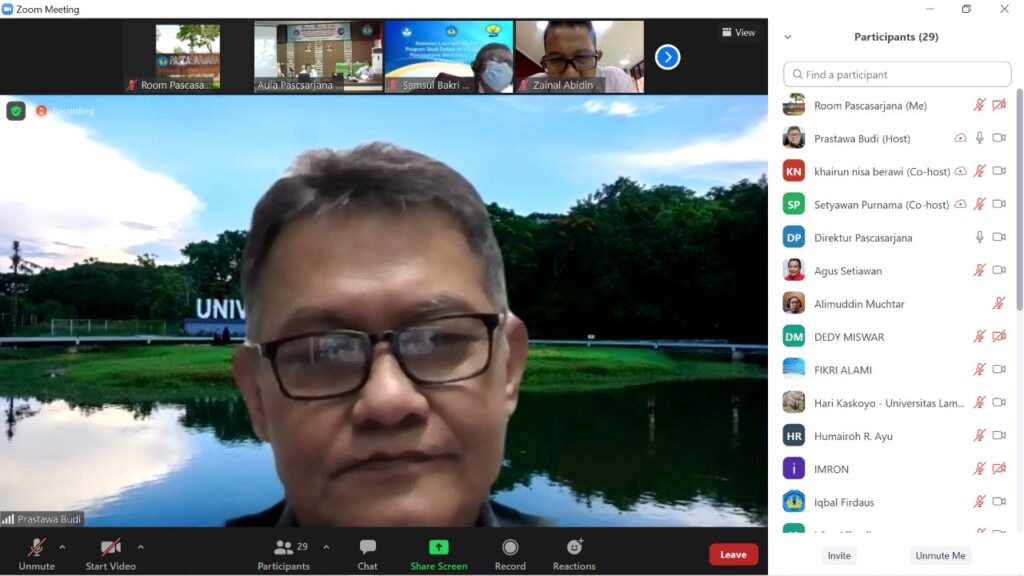
Task: Click the Invite button
Action: [839, 556]
